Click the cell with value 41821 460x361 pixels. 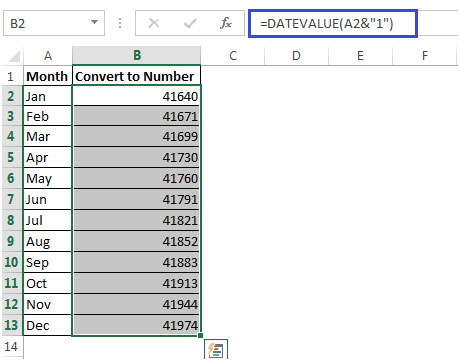click(136, 220)
